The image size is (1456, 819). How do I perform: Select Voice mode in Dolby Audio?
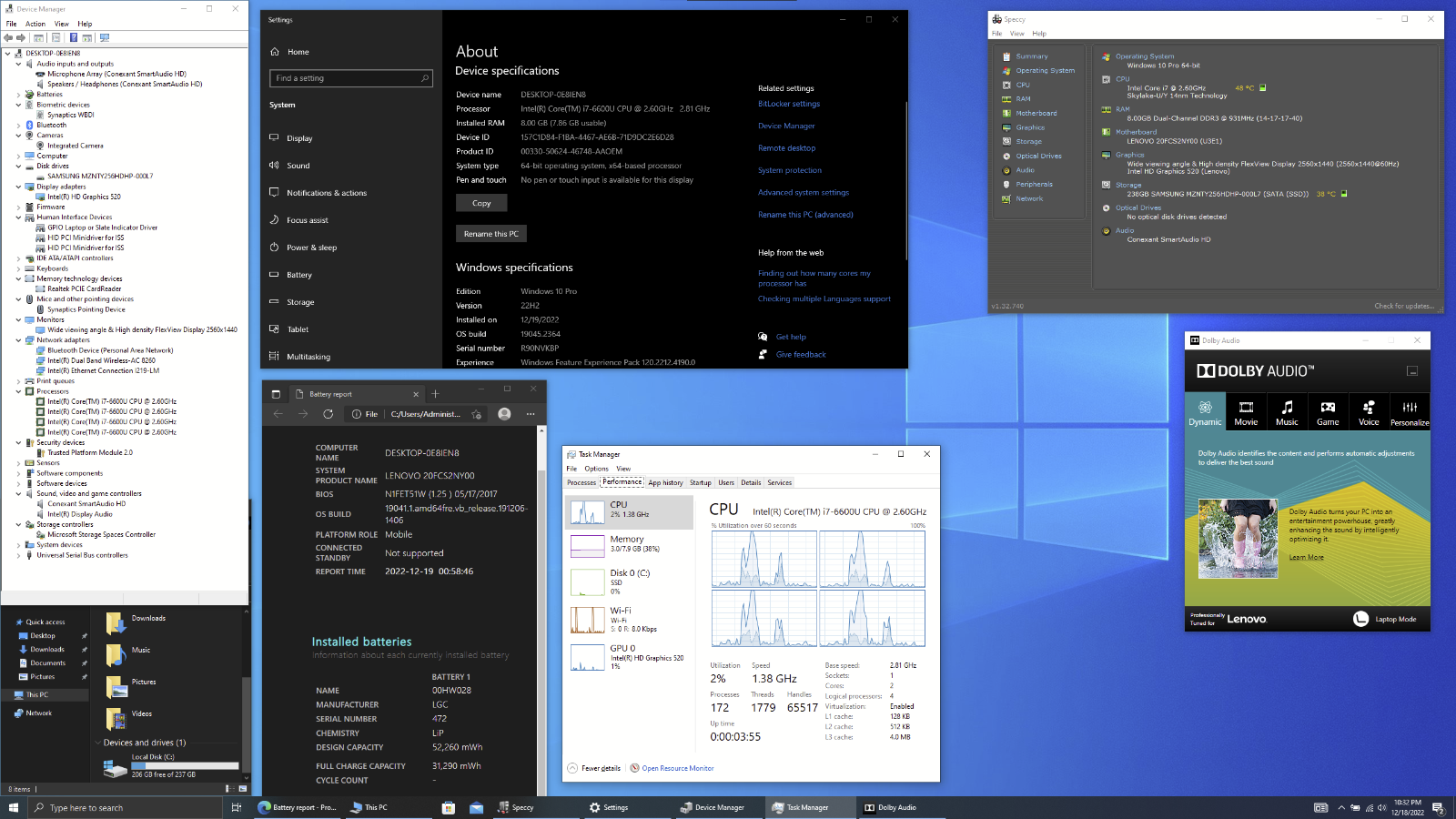(x=1369, y=412)
